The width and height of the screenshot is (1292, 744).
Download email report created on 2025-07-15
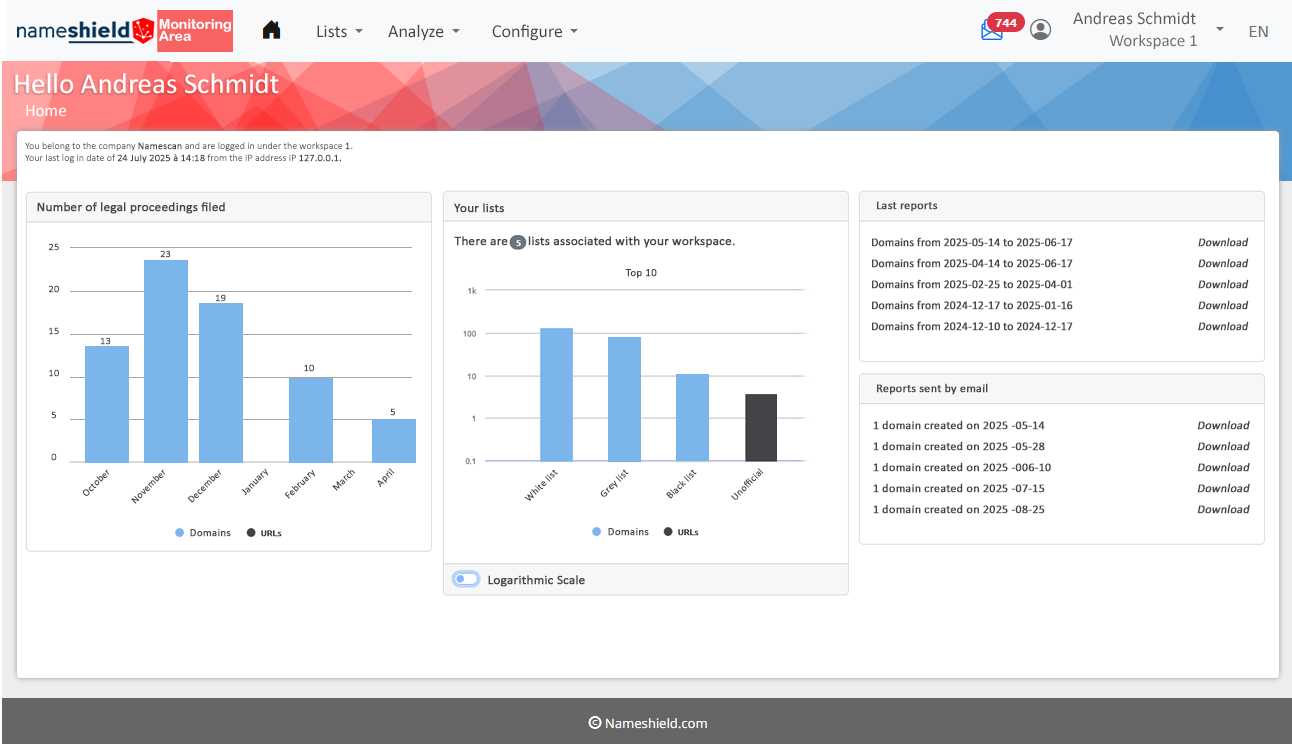pos(1222,488)
